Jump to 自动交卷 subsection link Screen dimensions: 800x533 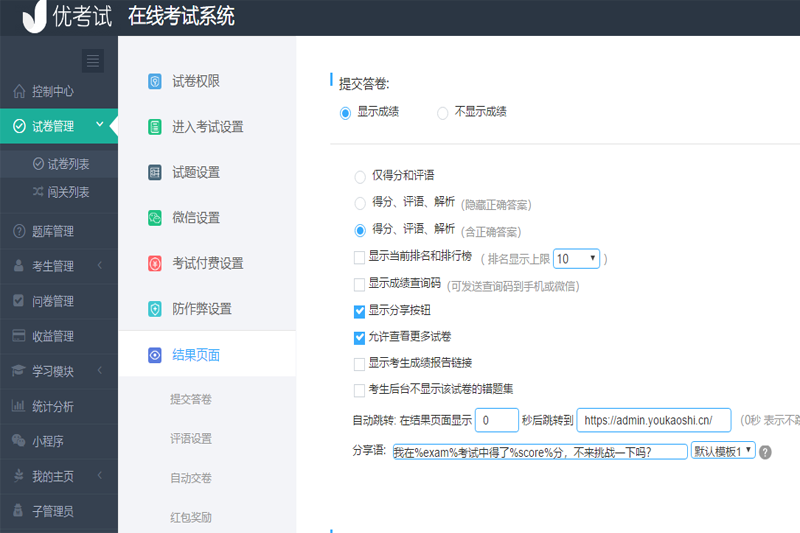tap(191, 478)
